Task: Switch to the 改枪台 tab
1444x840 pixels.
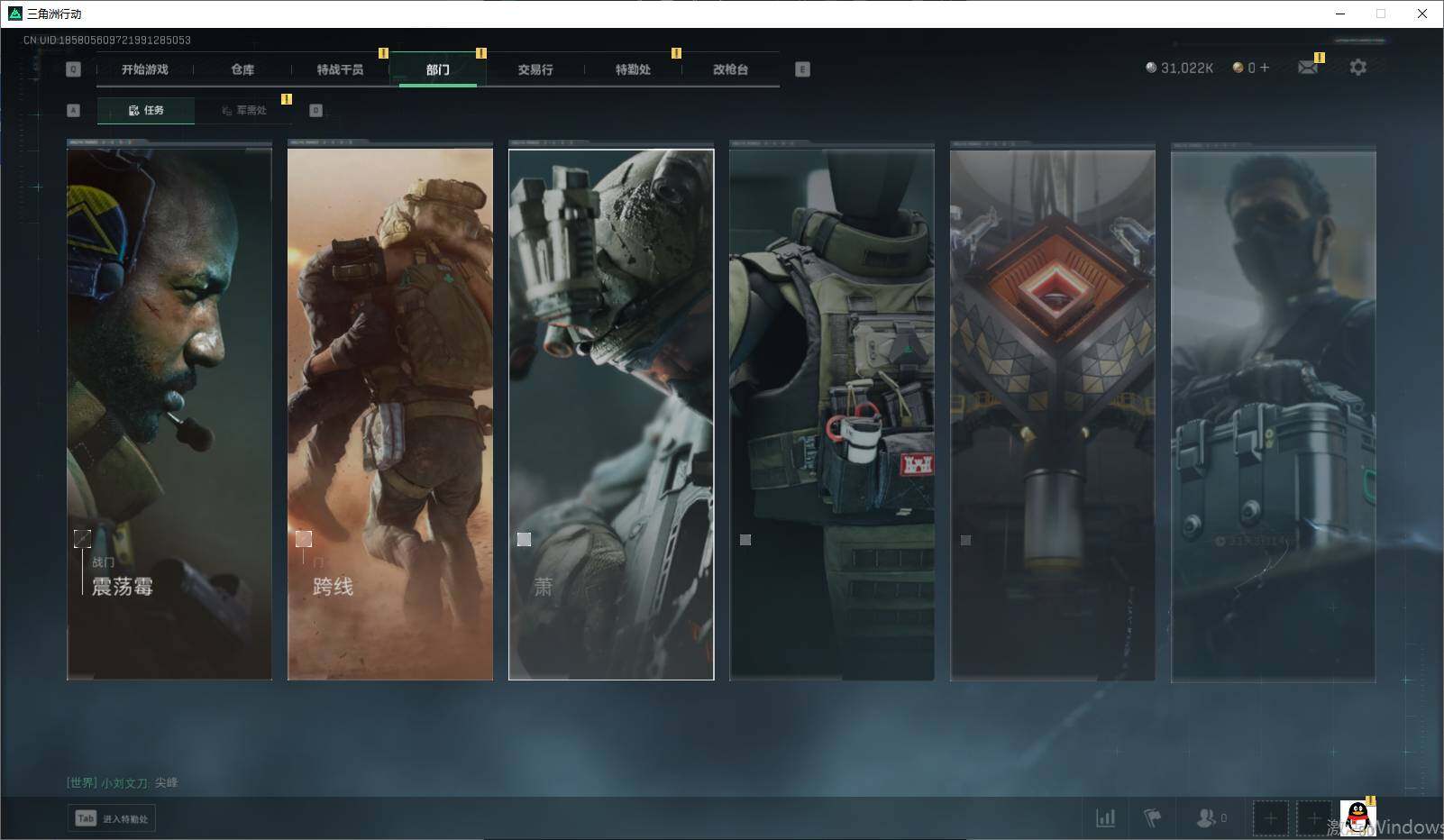Action: click(730, 69)
